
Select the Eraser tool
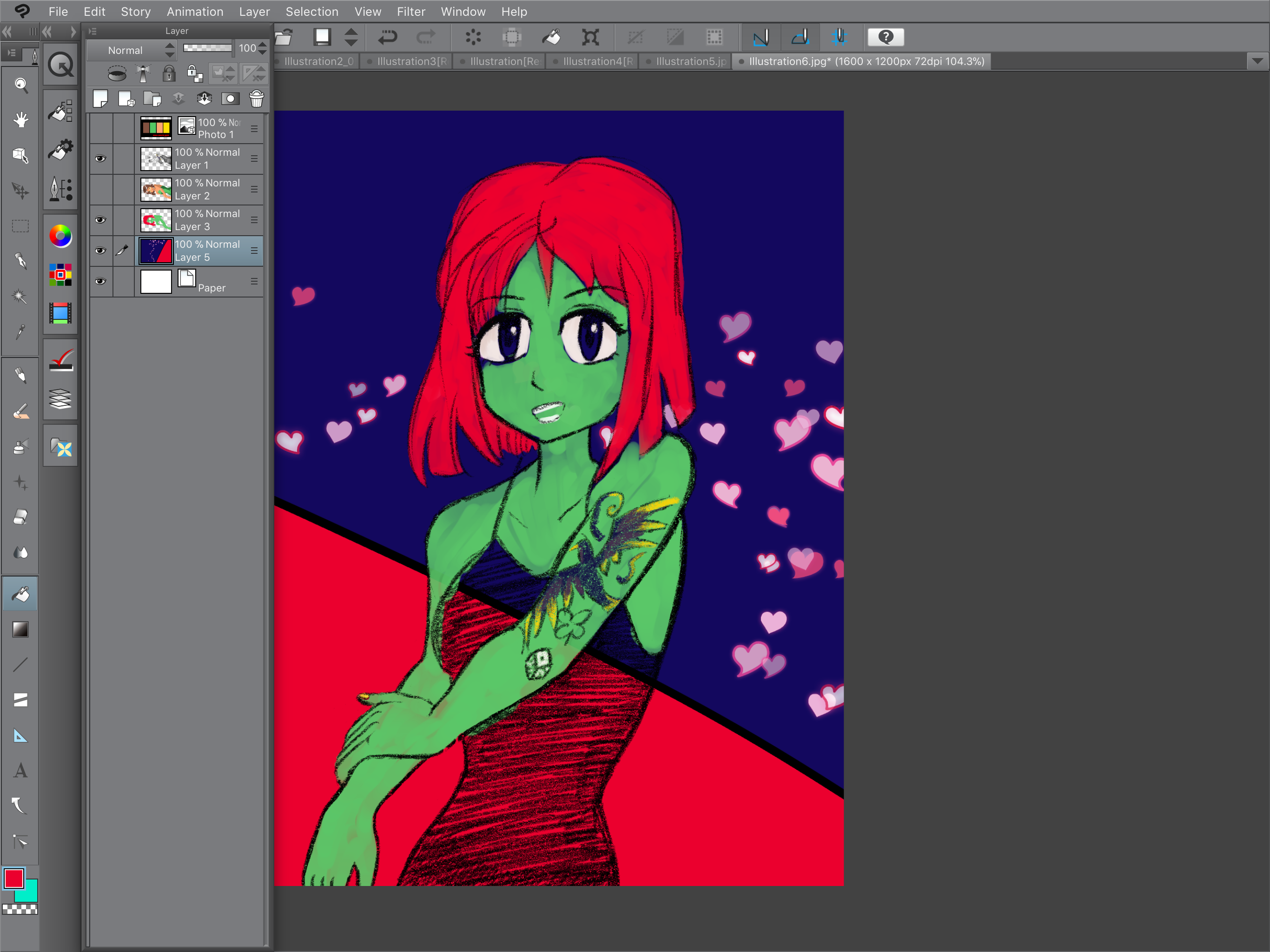point(20,517)
